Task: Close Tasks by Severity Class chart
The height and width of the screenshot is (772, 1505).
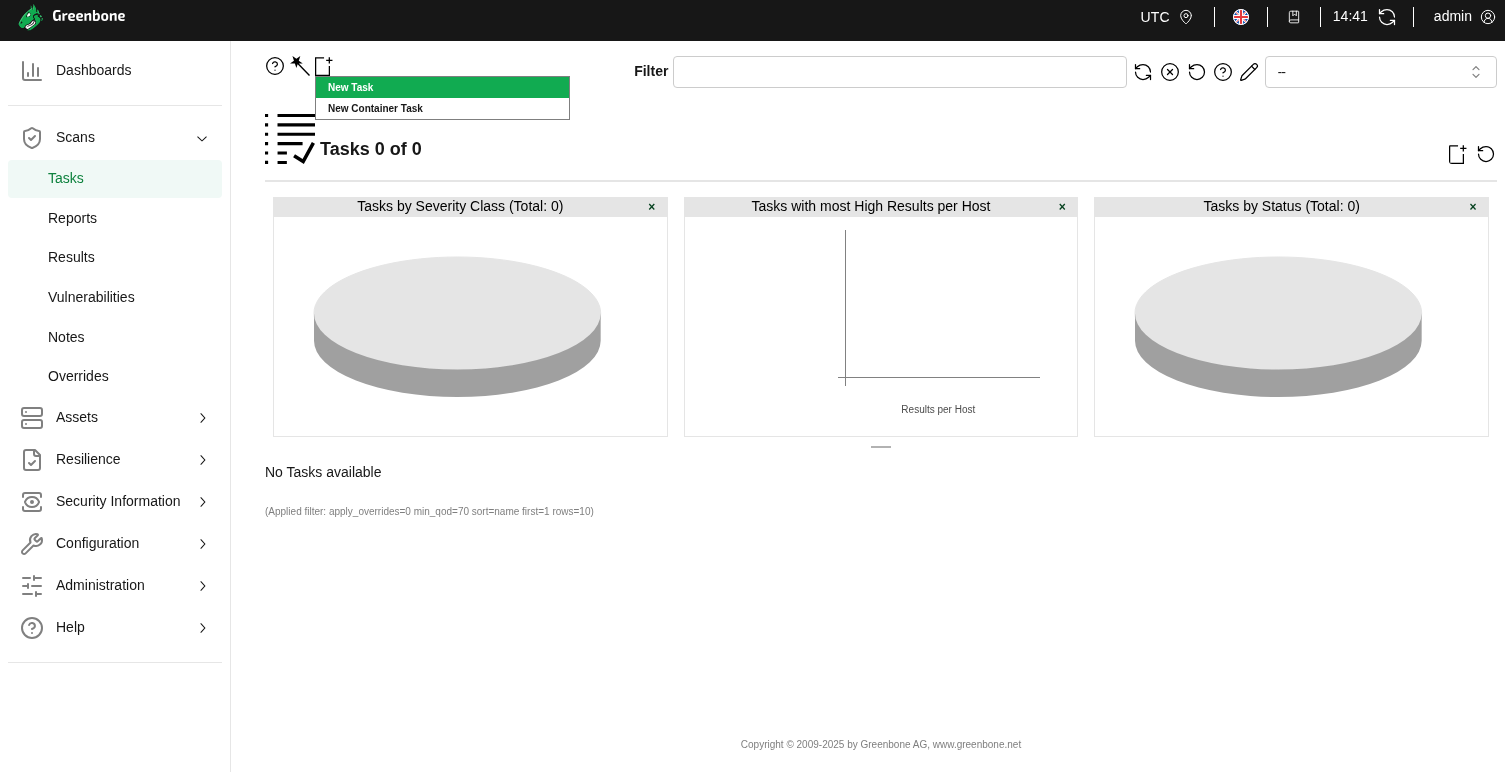Action: pos(652,207)
